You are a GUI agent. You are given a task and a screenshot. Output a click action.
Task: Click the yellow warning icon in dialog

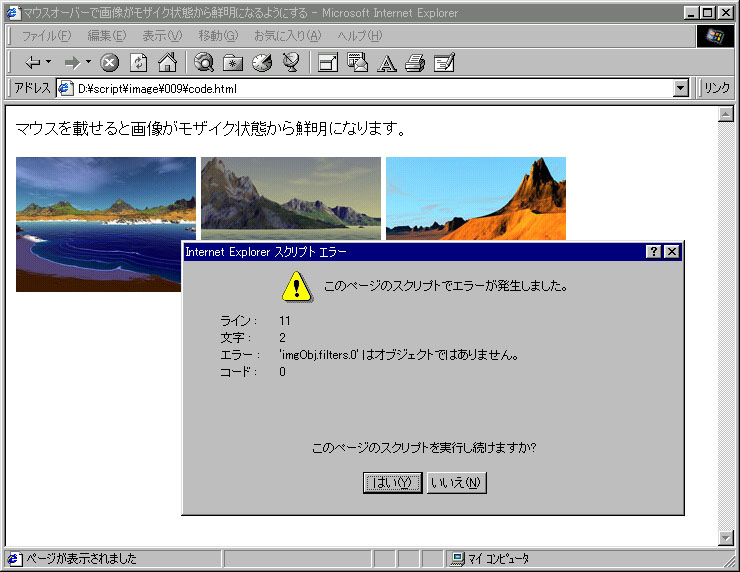pos(296,286)
